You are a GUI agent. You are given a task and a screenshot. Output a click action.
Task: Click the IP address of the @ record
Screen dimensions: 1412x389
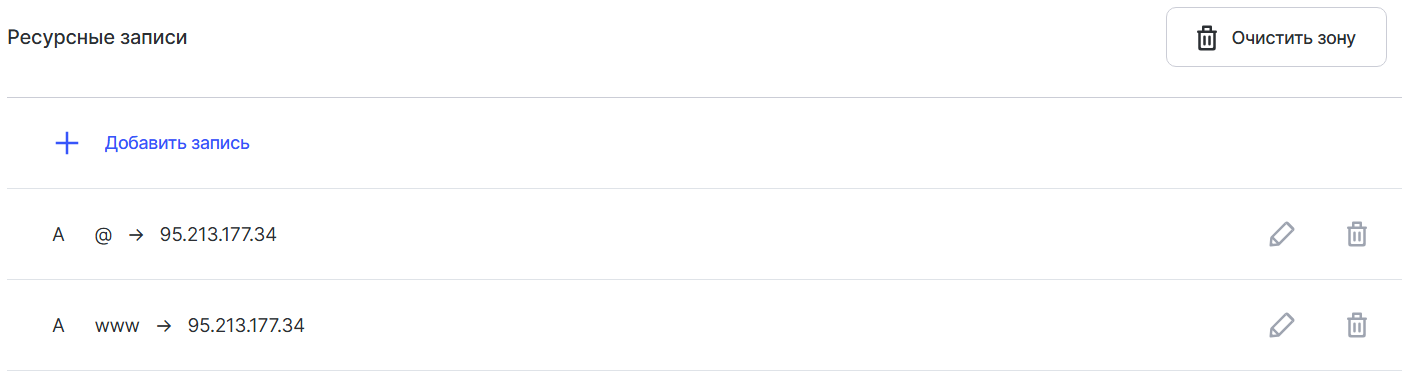coord(218,235)
